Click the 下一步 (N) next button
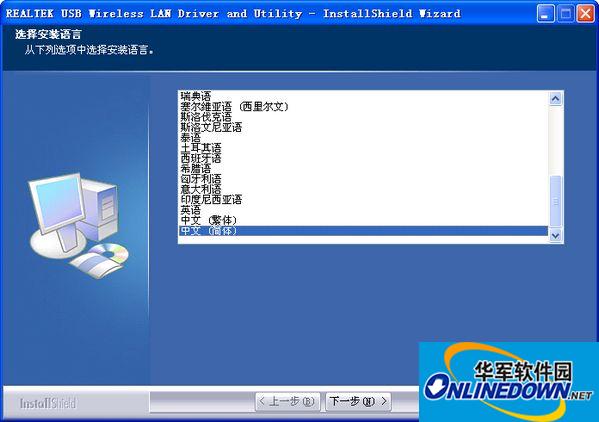The width and height of the screenshot is (599, 422). [x=358, y=401]
